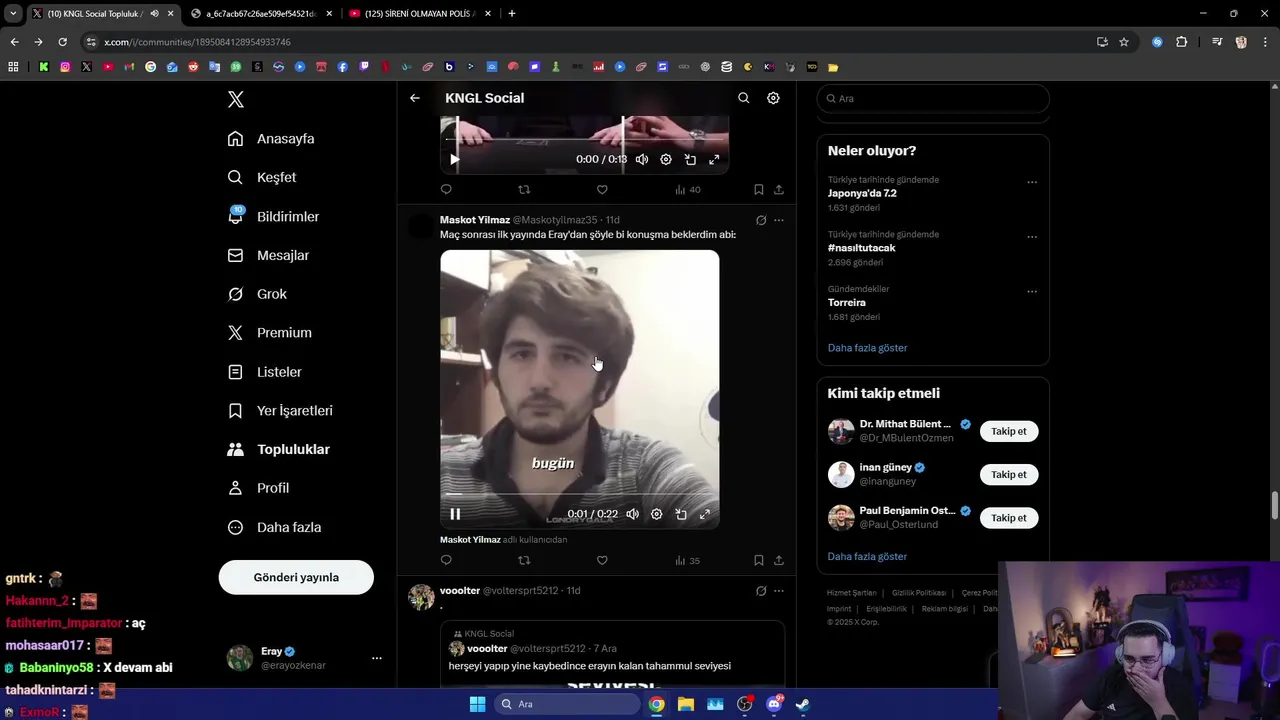Like the post with 40 views

coord(602,189)
